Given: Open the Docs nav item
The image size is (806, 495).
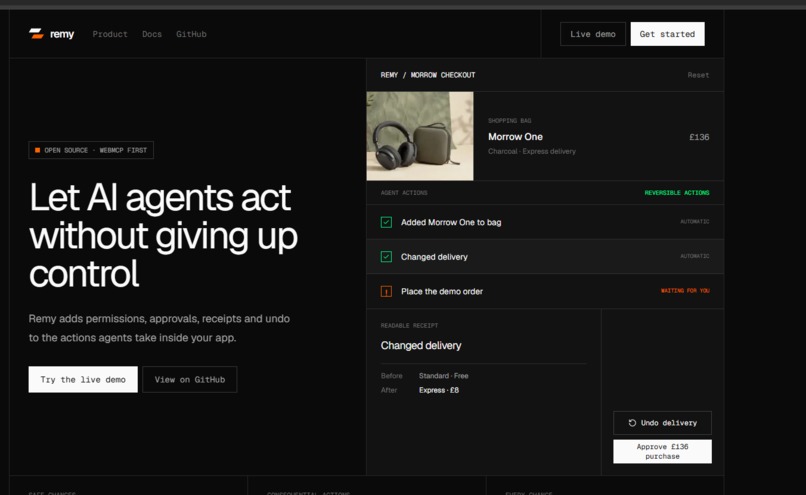Looking at the screenshot, I should point(152,34).
